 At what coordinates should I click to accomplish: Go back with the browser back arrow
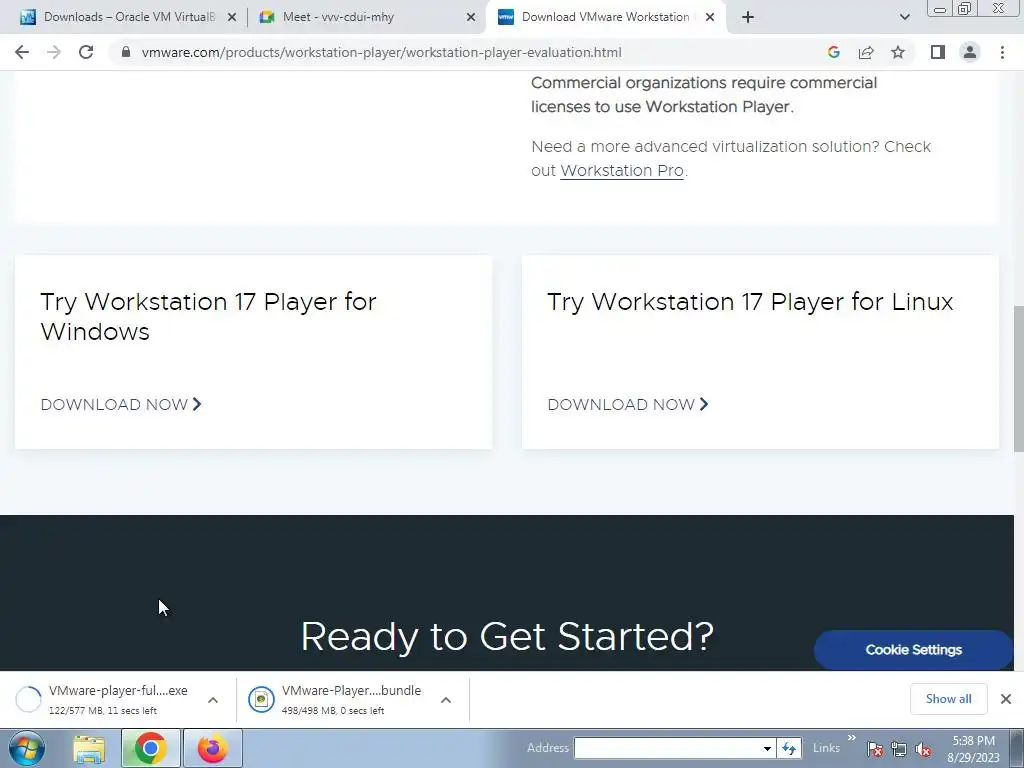click(22, 52)
